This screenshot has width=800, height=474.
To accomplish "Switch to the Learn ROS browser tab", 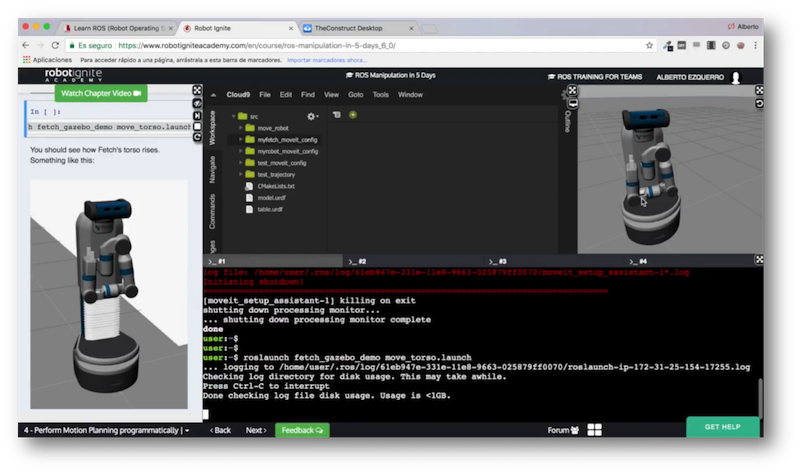I will 117,28.
